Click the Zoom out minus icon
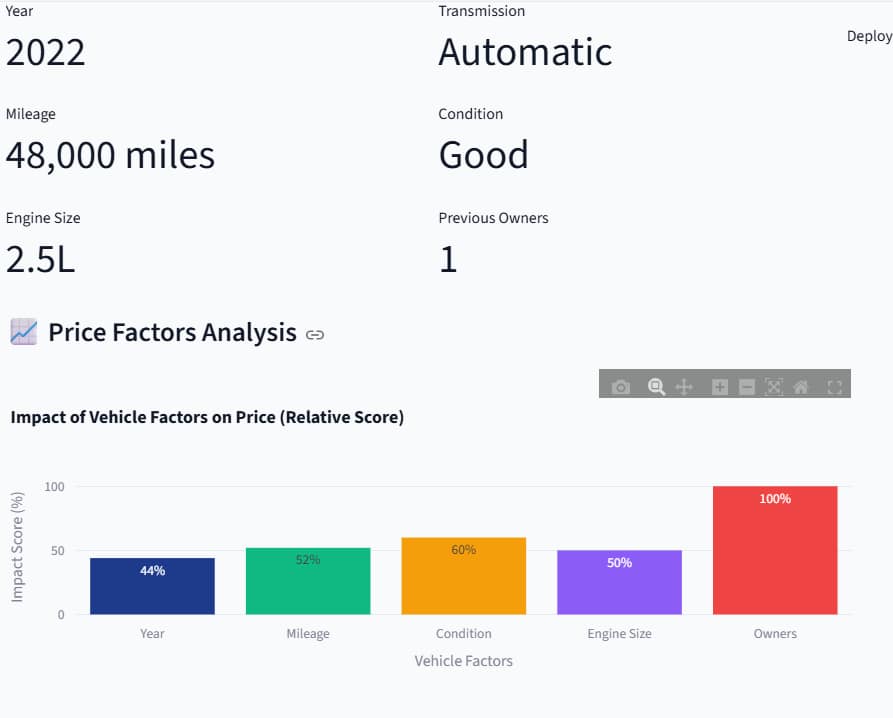This screenshot has width=893, height=718. pyautogui.click(x=746, y=386)
